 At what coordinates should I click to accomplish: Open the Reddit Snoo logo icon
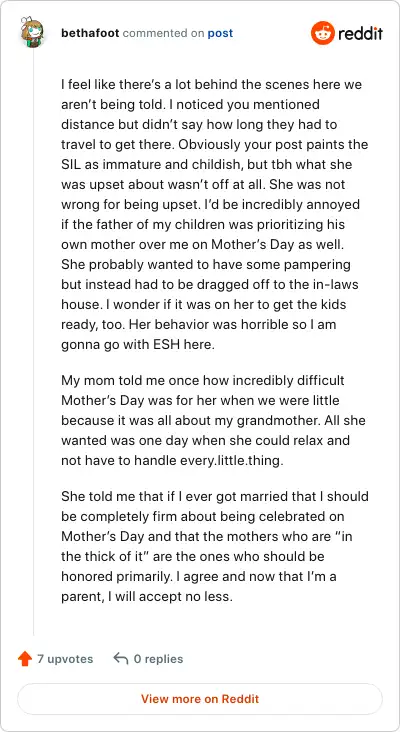click(x=323, y=33)
